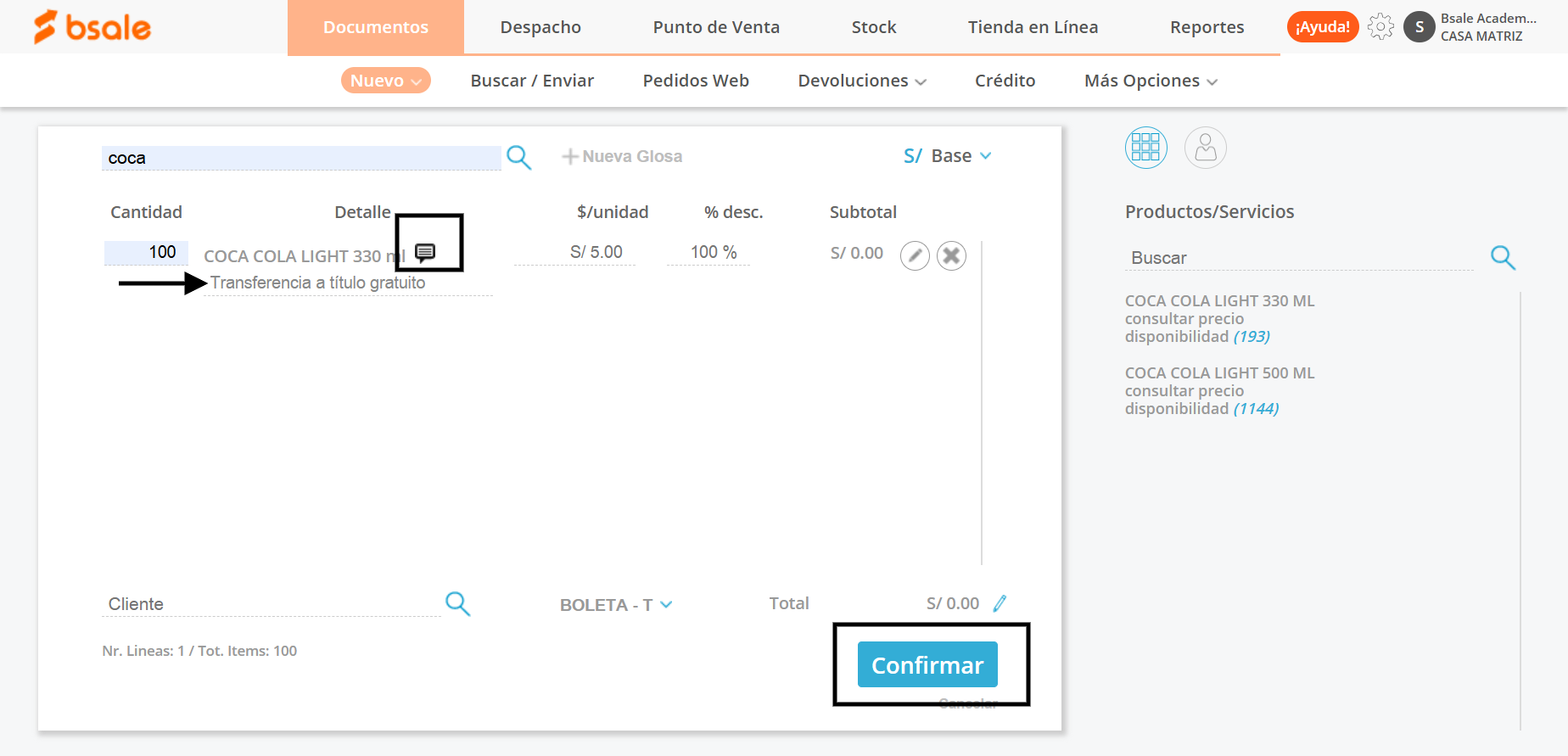Screen dimensions: 1568x756
Task: Select COCA COLA LIGHT 330 ML product
Action: pyautogui.click(x=1219, y=300)
